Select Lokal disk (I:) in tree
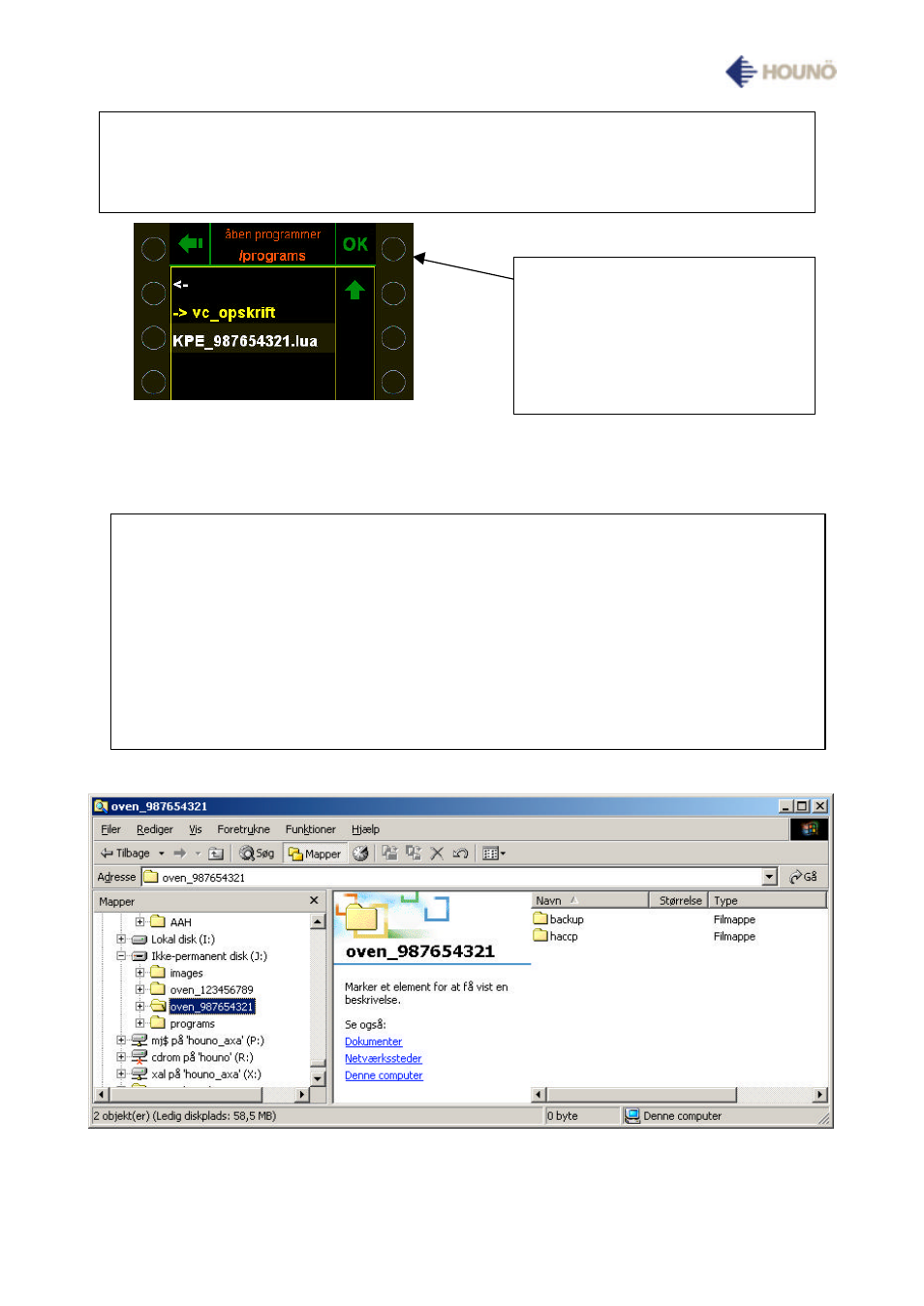The width and height of the screenshot is (924, 1306). pos(183,939)
